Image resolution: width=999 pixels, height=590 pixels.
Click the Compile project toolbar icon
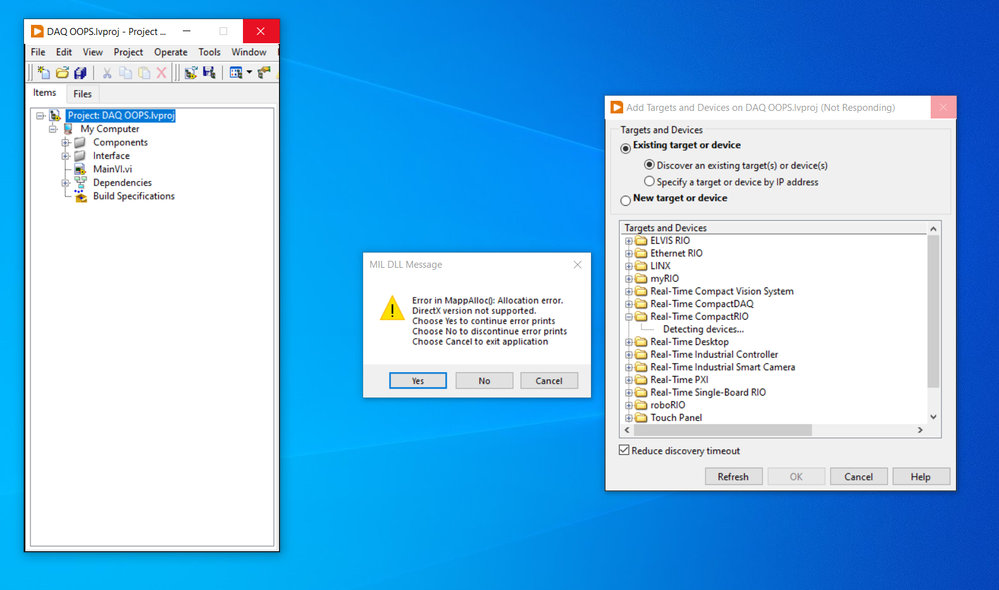tap(190, 73)
